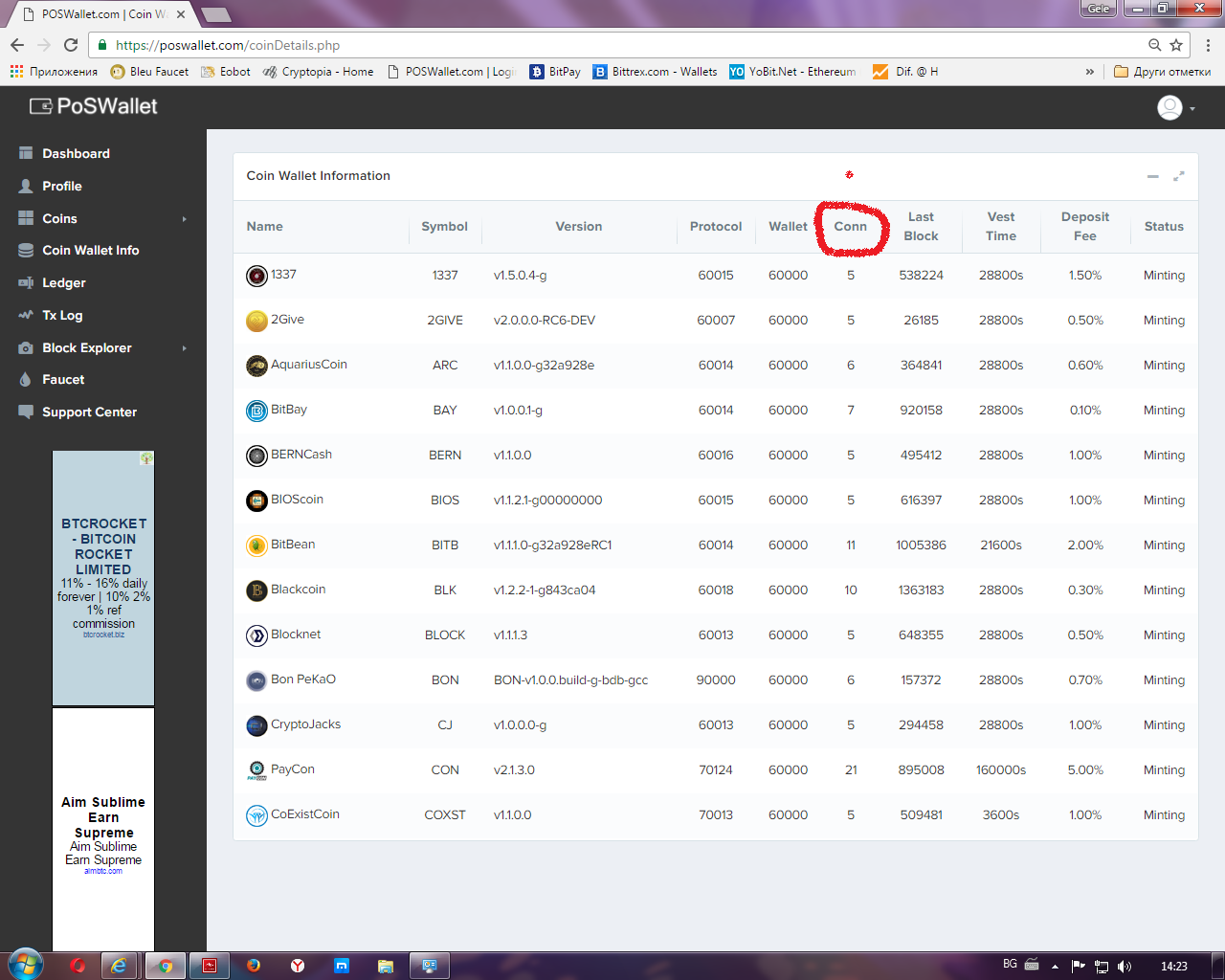Click the PoSWallet logo
Viewport: 1225px width, 980px height.
pyautogui.click(x=94, y=106)
